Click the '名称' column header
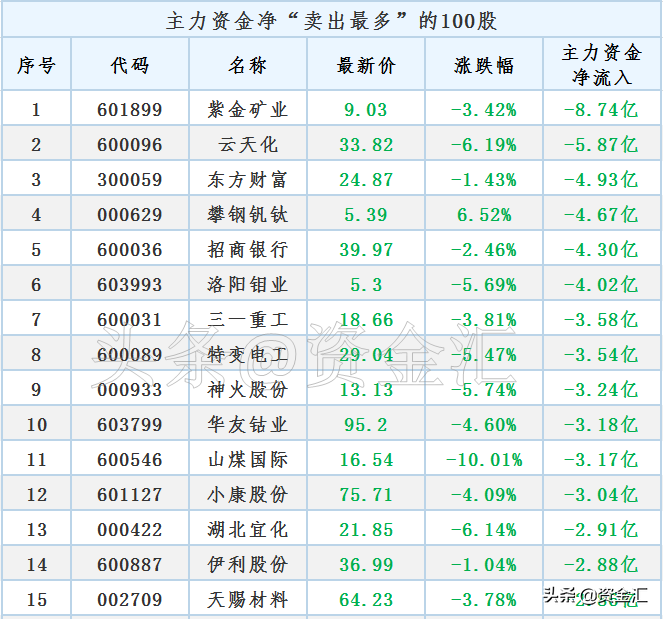This screenshot has width=663, height=619. coord(248,66)
